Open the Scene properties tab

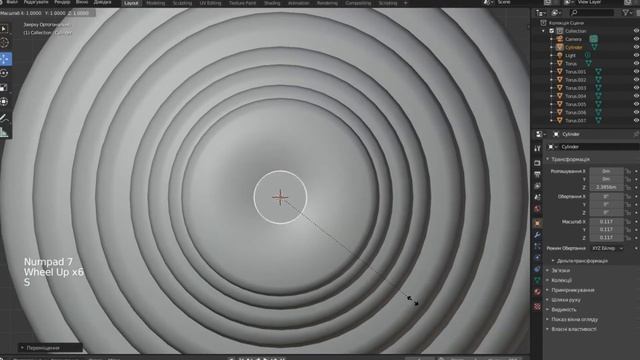tap(537, 198)
